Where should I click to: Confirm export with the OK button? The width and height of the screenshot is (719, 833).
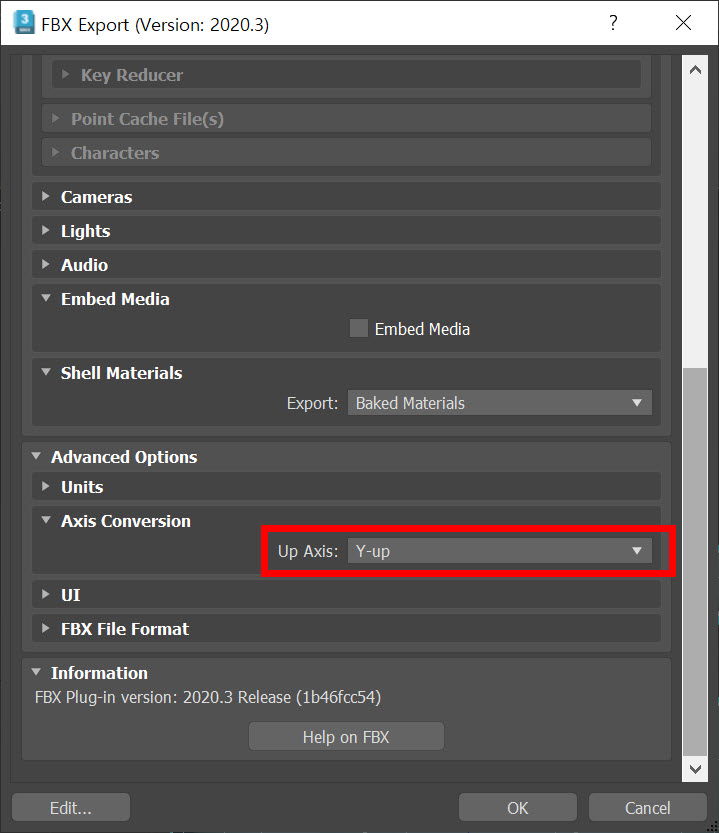518,808
